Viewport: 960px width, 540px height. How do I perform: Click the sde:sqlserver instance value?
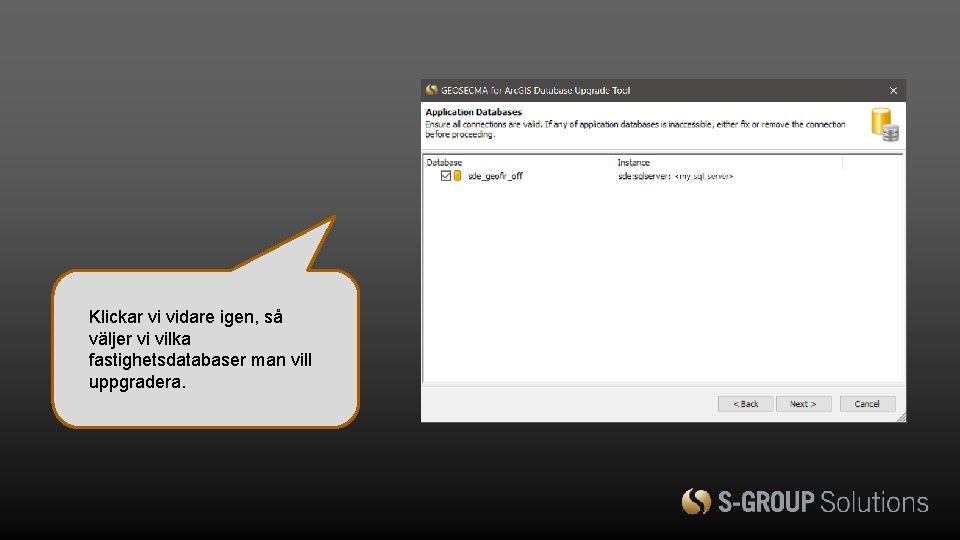675,176
